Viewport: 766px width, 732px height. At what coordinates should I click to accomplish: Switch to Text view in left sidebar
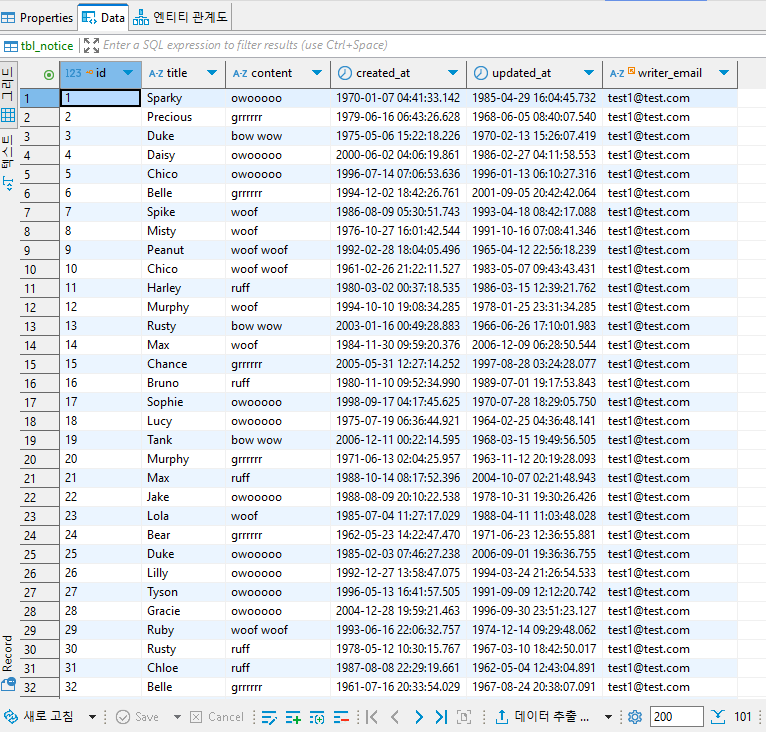tap(8, 162)
